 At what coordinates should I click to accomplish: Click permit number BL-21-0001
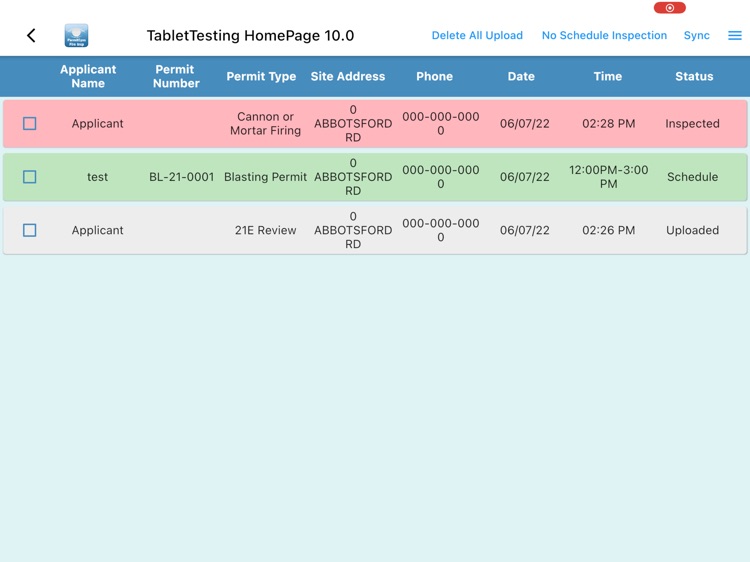click(x=181, y=177)
